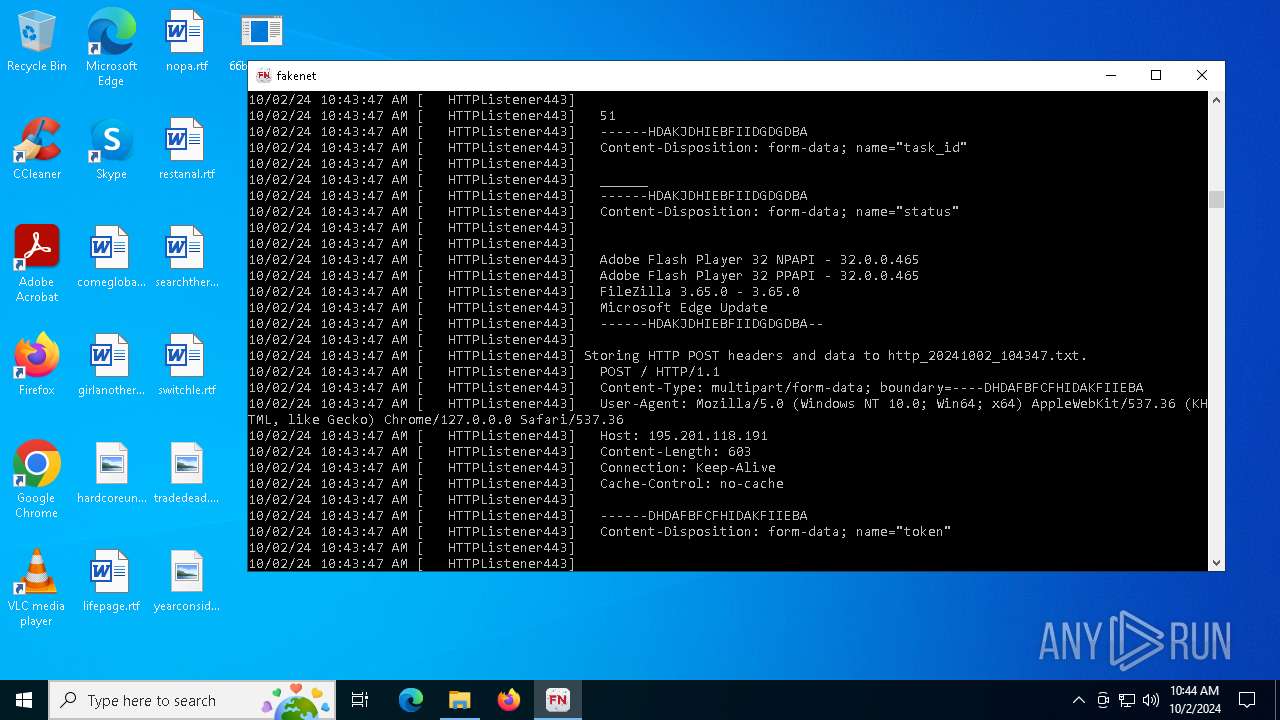Open girlanother... document icon
This screenshot has width=1280, height=720.
pyautogui.click(x=111, y=366)
